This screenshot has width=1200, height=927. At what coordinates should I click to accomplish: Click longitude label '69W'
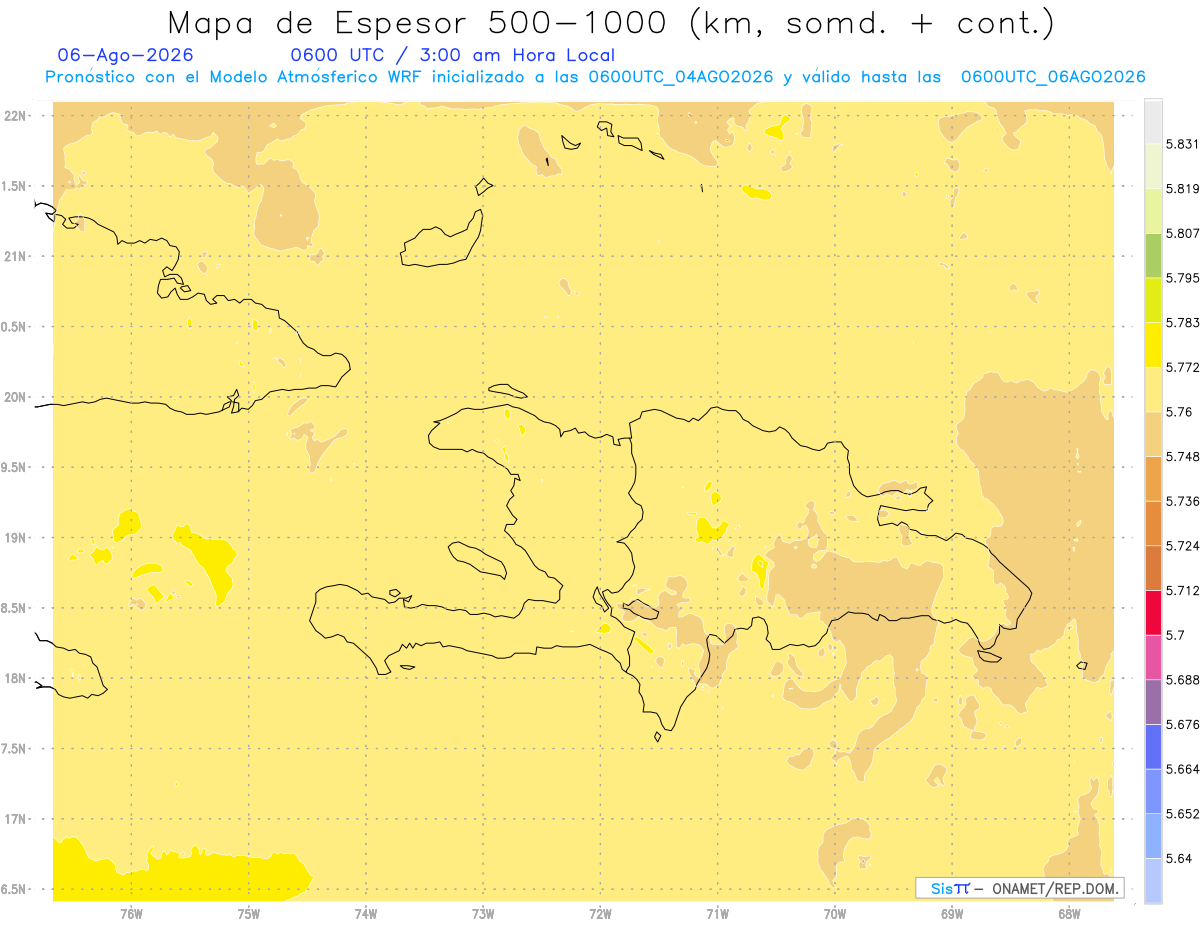[x=952, y=913]
